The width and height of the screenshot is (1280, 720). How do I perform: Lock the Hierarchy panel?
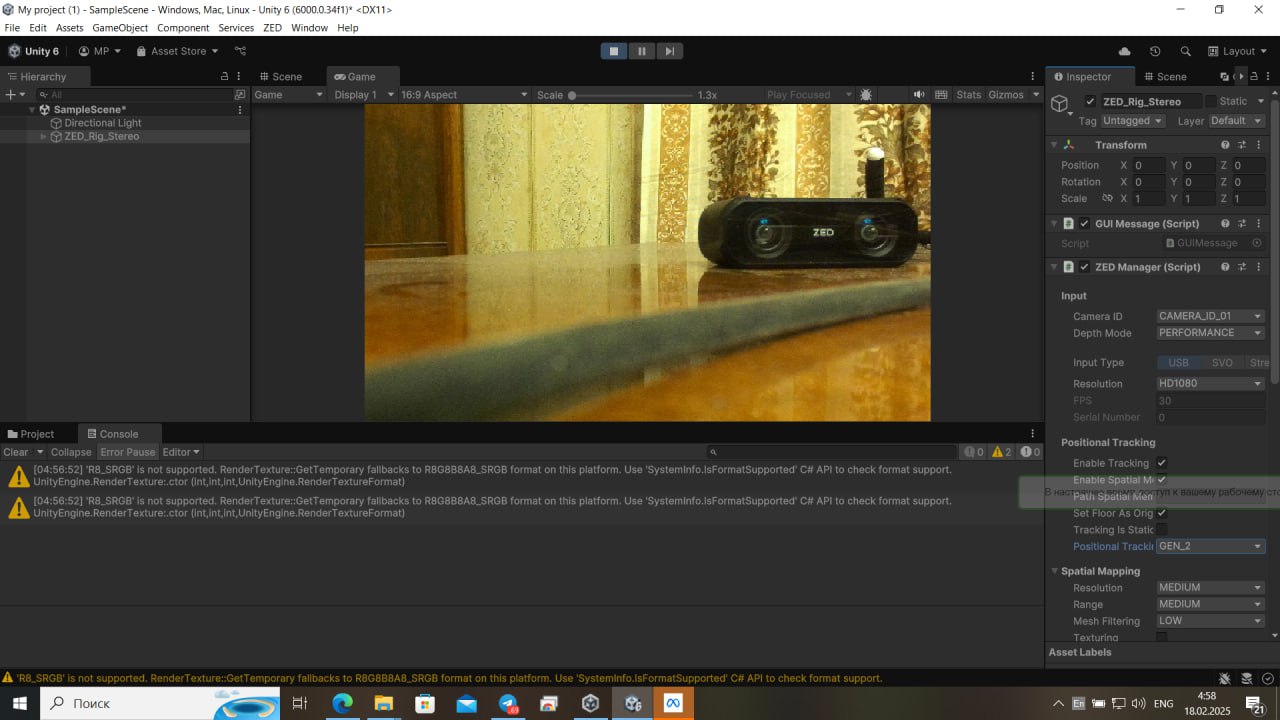click(x=224, y=76)
